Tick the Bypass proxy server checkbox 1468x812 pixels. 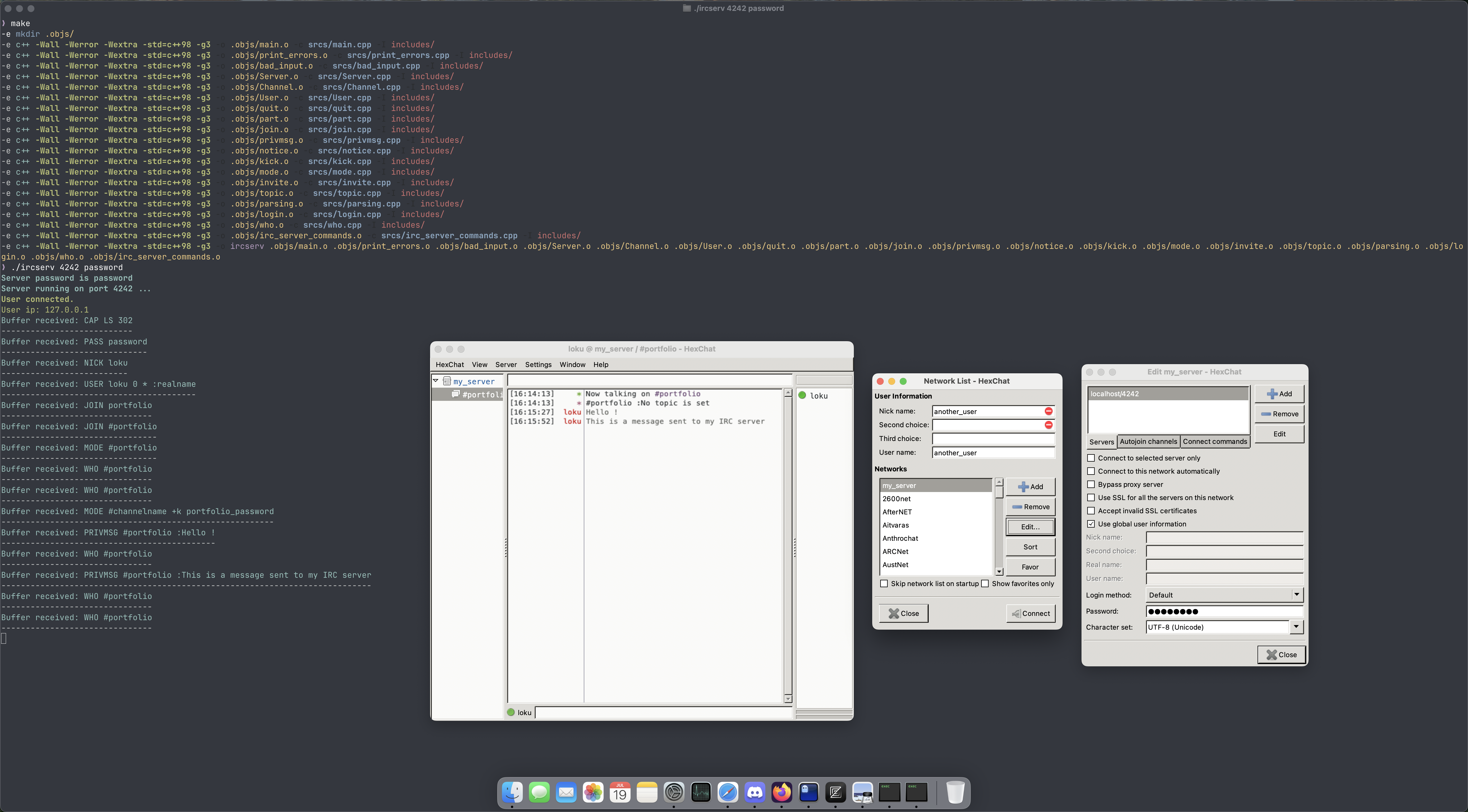(1091, 484)
